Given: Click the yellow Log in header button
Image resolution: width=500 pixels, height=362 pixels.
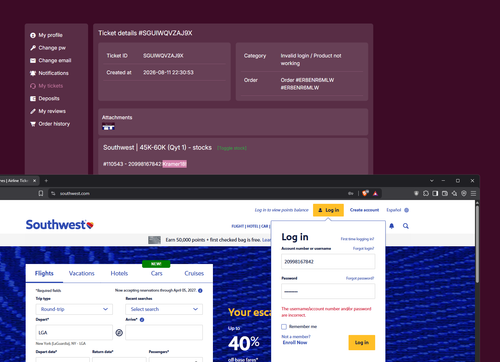Looking at the screenshot, I should pyautogui.click(x=328, y=210).
